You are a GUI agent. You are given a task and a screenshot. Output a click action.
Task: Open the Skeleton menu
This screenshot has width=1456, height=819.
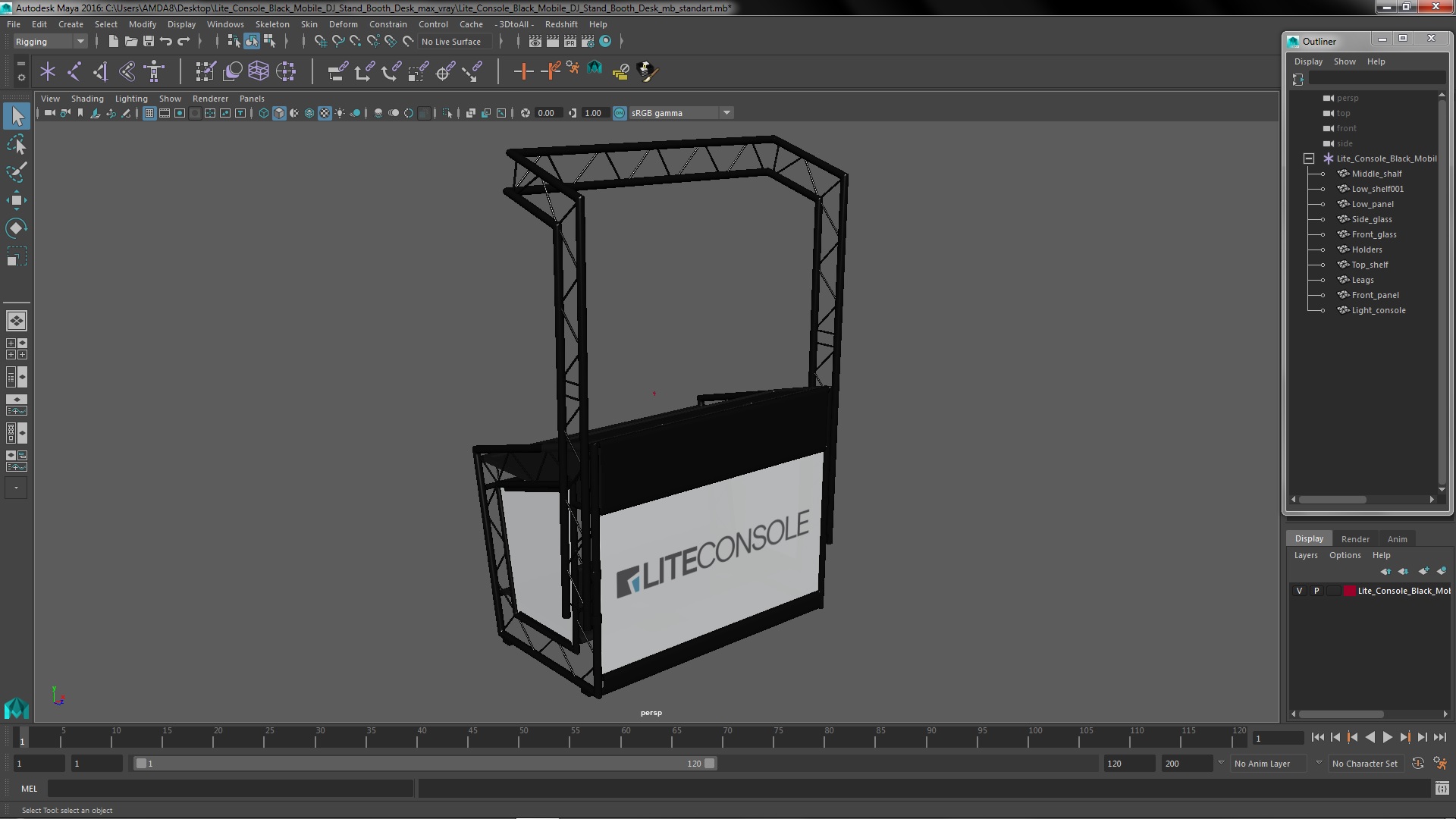pos(272,24)
